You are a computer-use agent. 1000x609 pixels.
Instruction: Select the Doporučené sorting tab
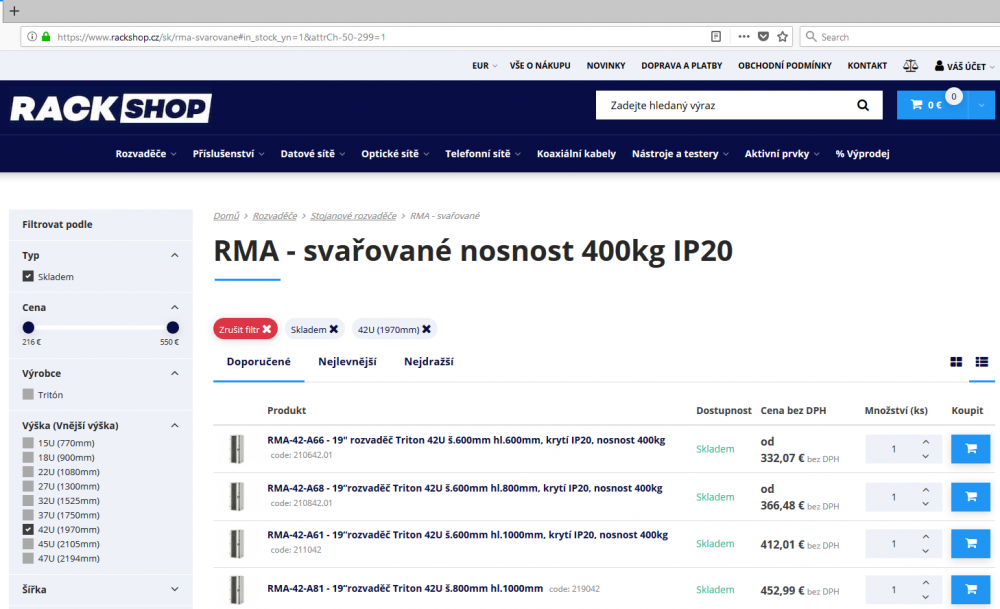(258, 362)
